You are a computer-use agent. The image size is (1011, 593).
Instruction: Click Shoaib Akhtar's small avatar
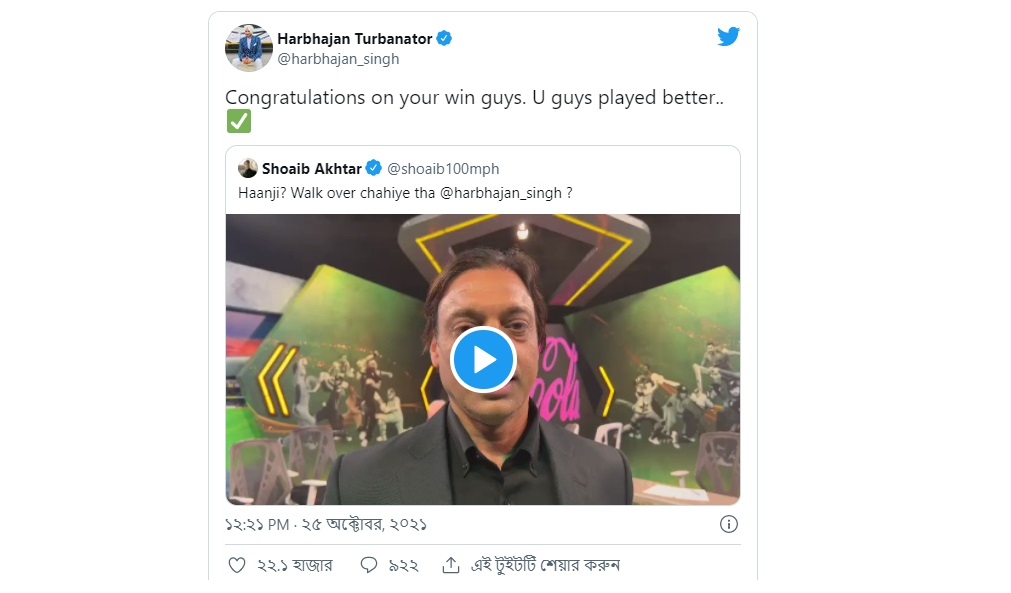click(248, 168)
